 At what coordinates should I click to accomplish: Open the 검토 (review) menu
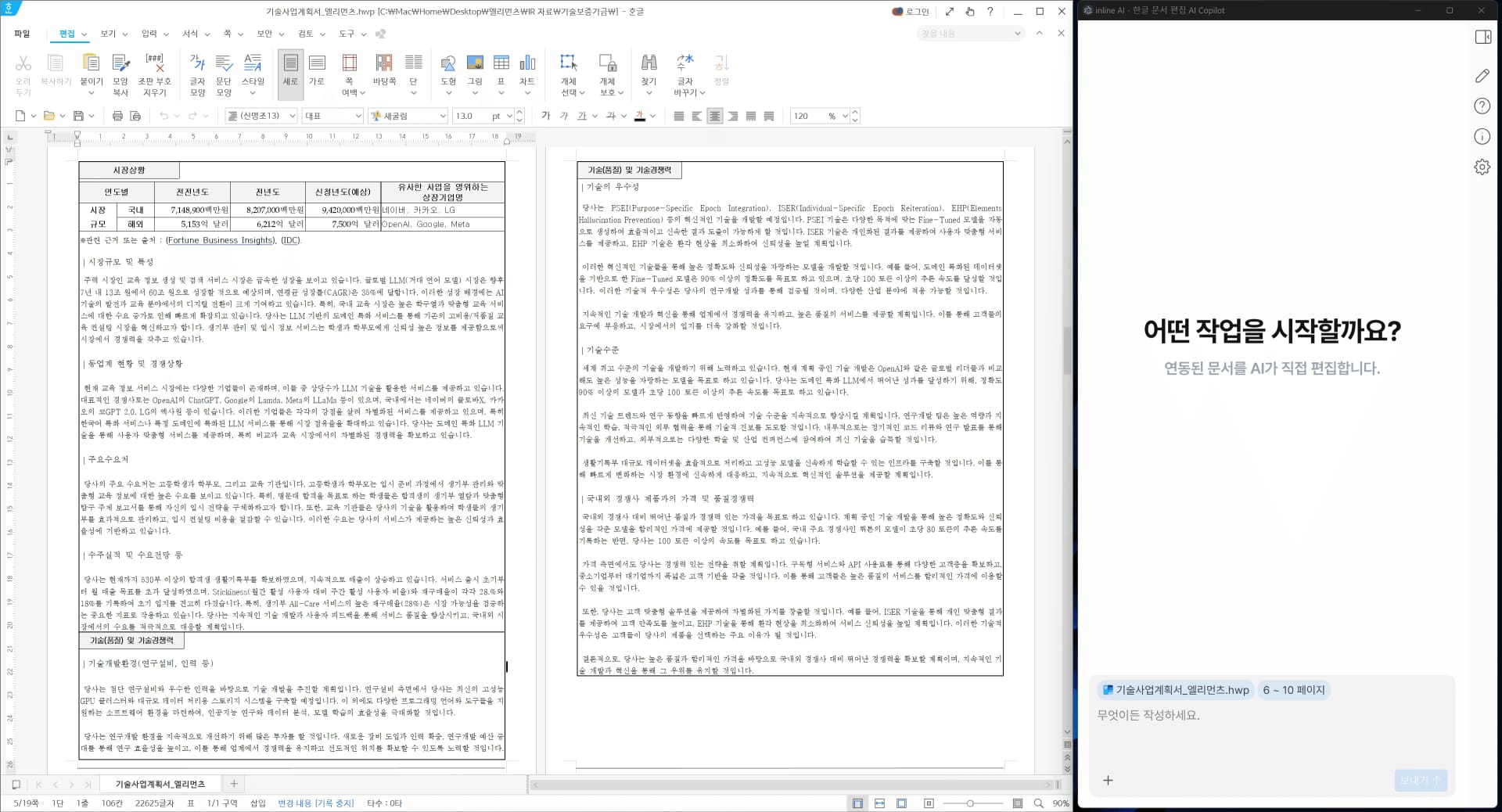tap(307, 34)
